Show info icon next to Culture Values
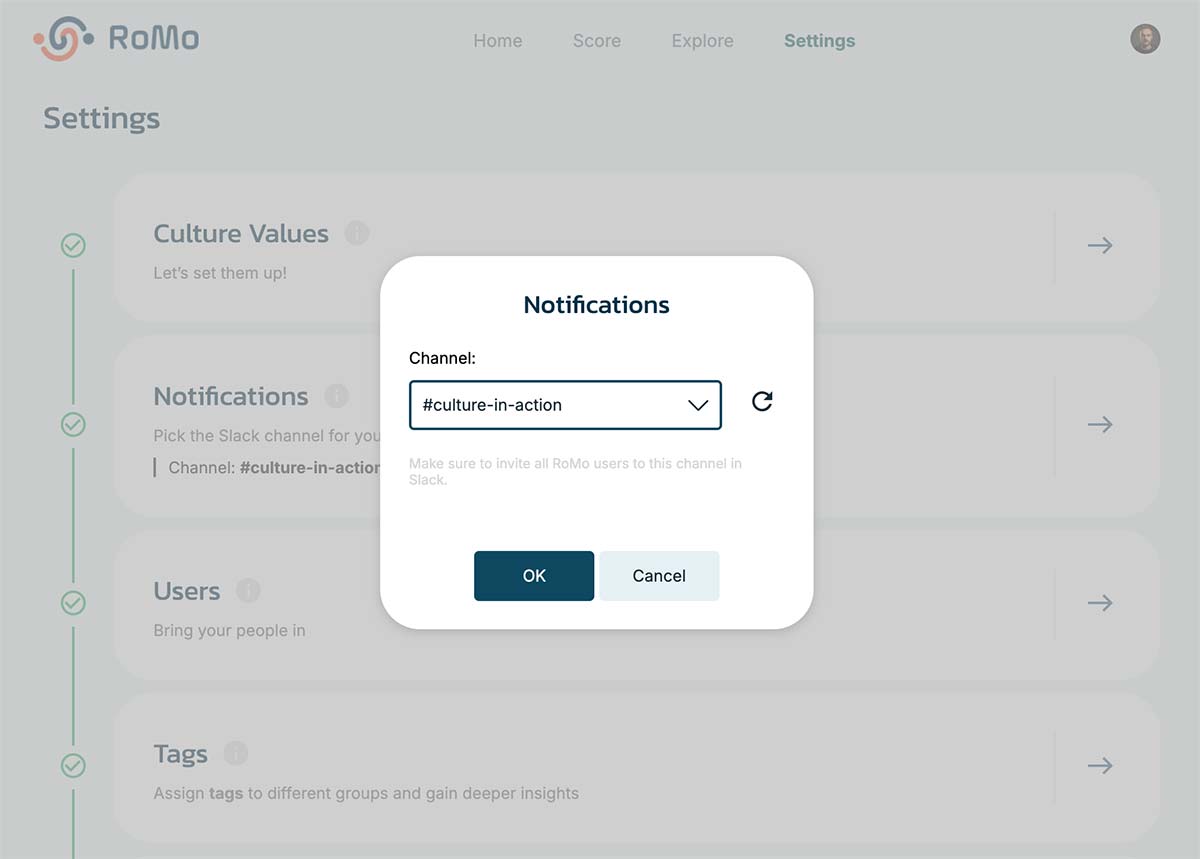The width and height of the screenshot is (1200, 859). [357, 233]
